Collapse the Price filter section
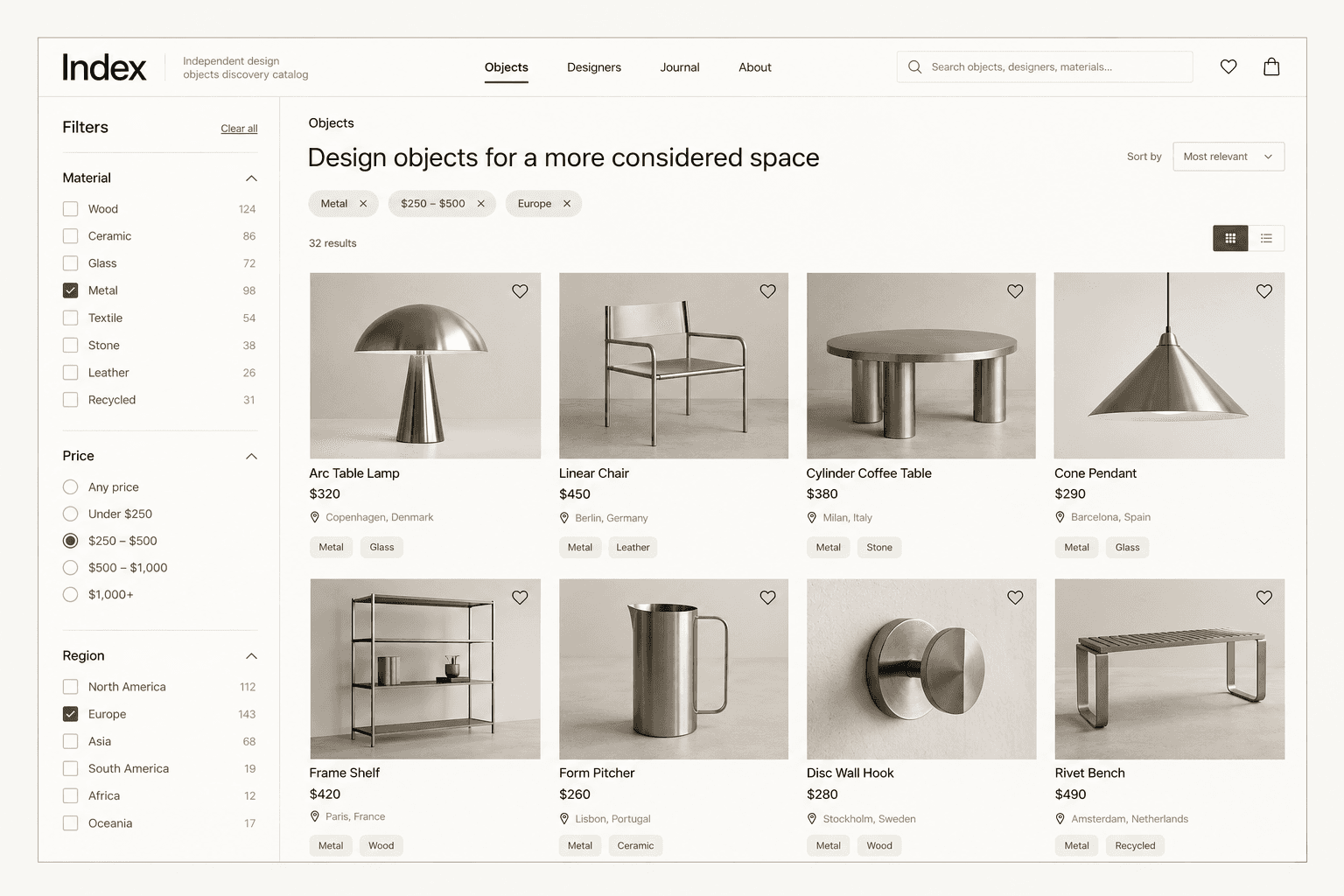1344x896 pixels. (251, 457)
